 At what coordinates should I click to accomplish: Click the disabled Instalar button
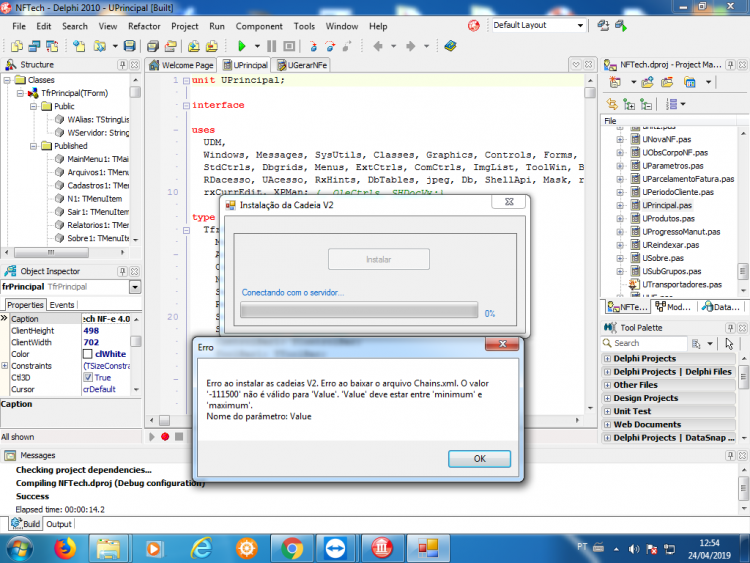tap(378, 259)
